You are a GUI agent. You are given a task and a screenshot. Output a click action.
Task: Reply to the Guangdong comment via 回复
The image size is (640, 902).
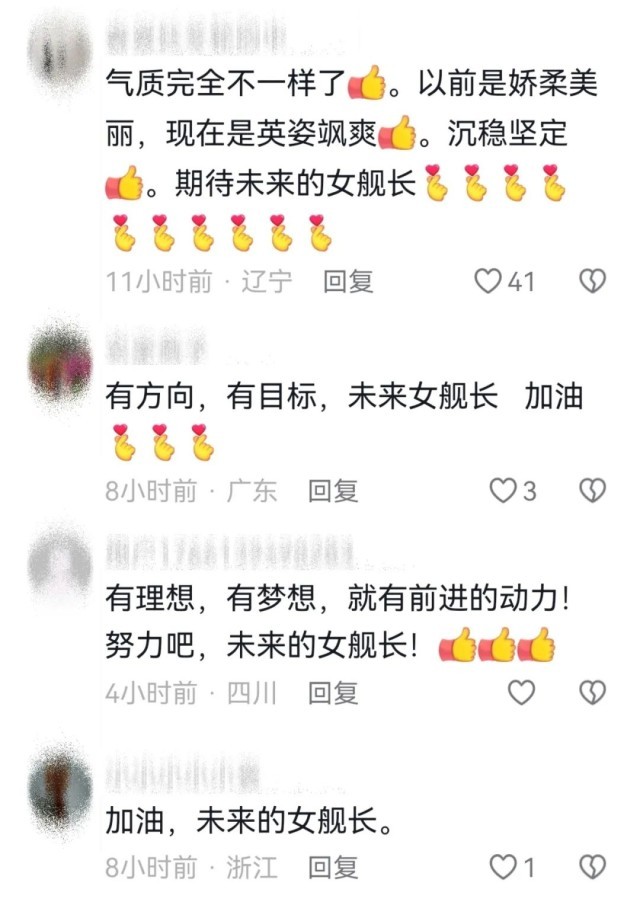[333, 491]
